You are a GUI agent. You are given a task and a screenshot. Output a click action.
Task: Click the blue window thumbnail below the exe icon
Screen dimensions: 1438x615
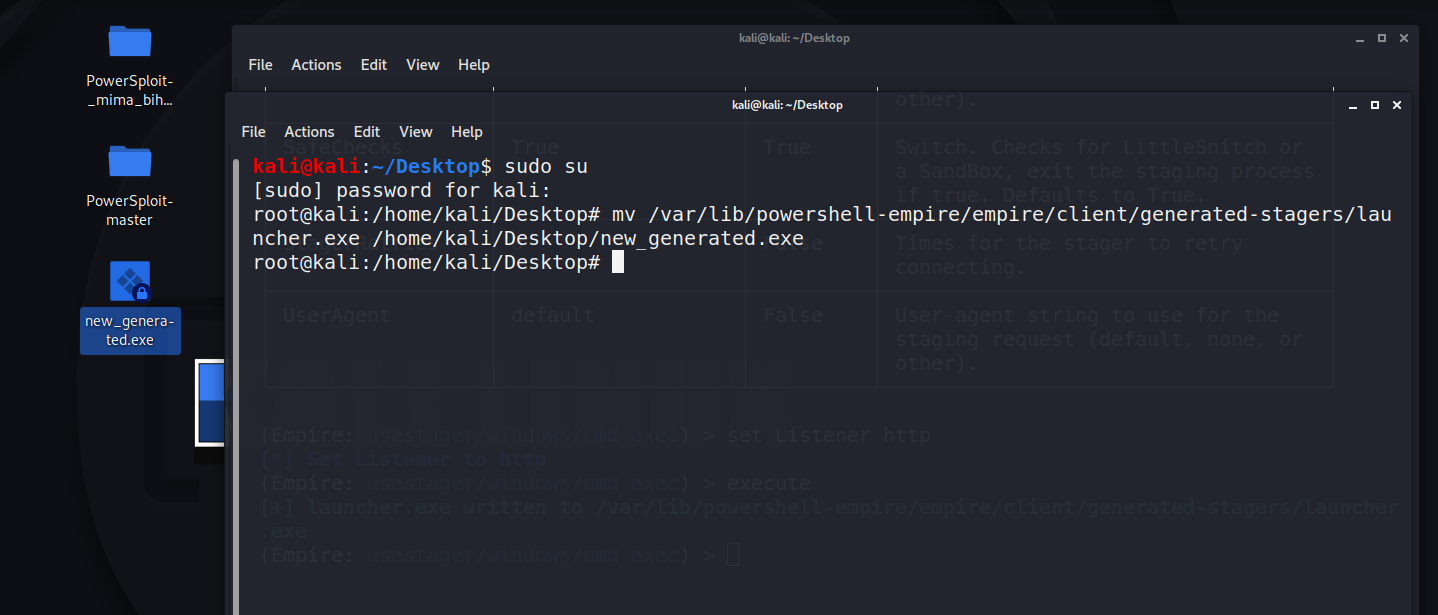[x=211, y=405]
